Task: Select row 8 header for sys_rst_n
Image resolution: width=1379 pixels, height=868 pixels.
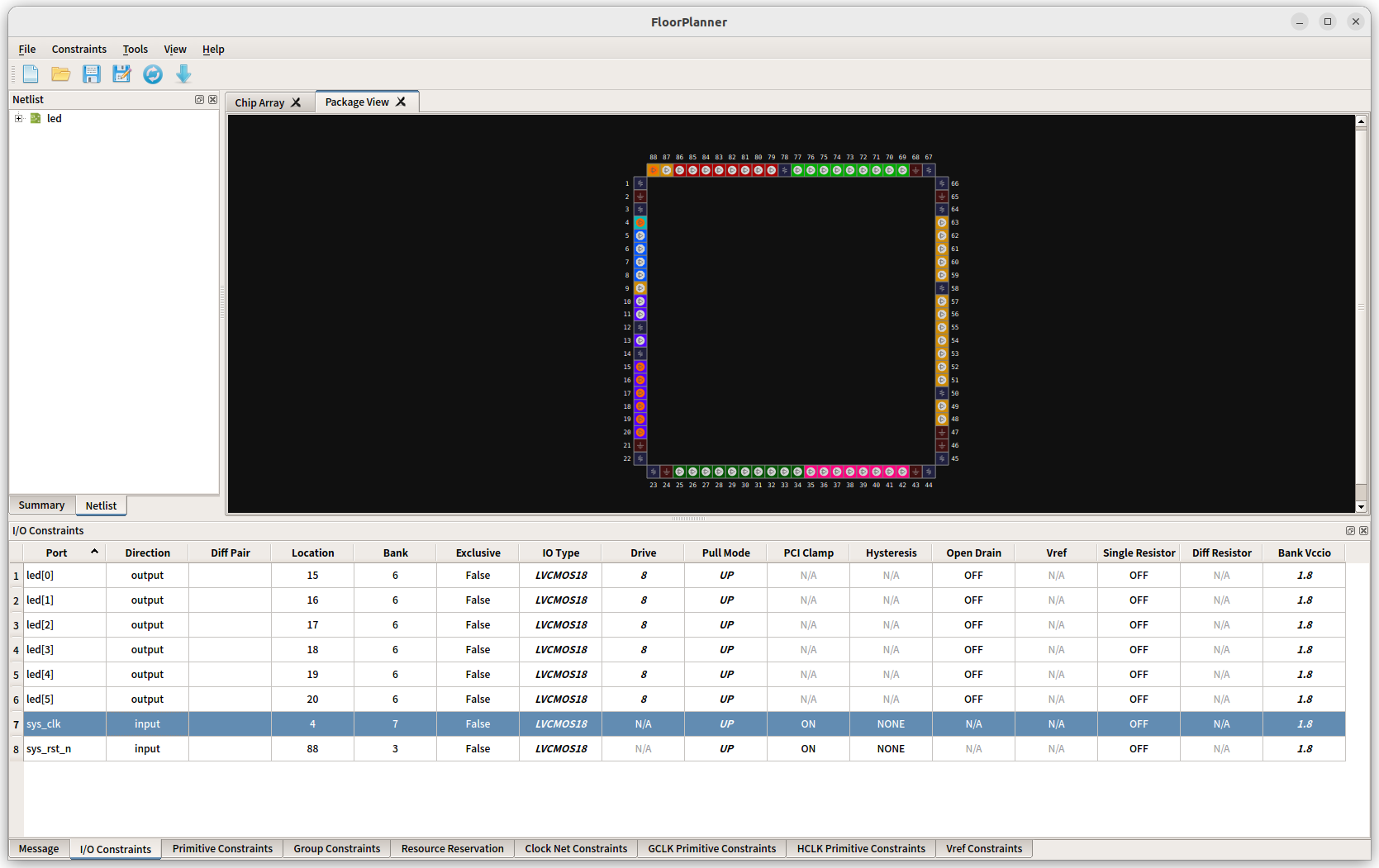Action: pos(16,749)
